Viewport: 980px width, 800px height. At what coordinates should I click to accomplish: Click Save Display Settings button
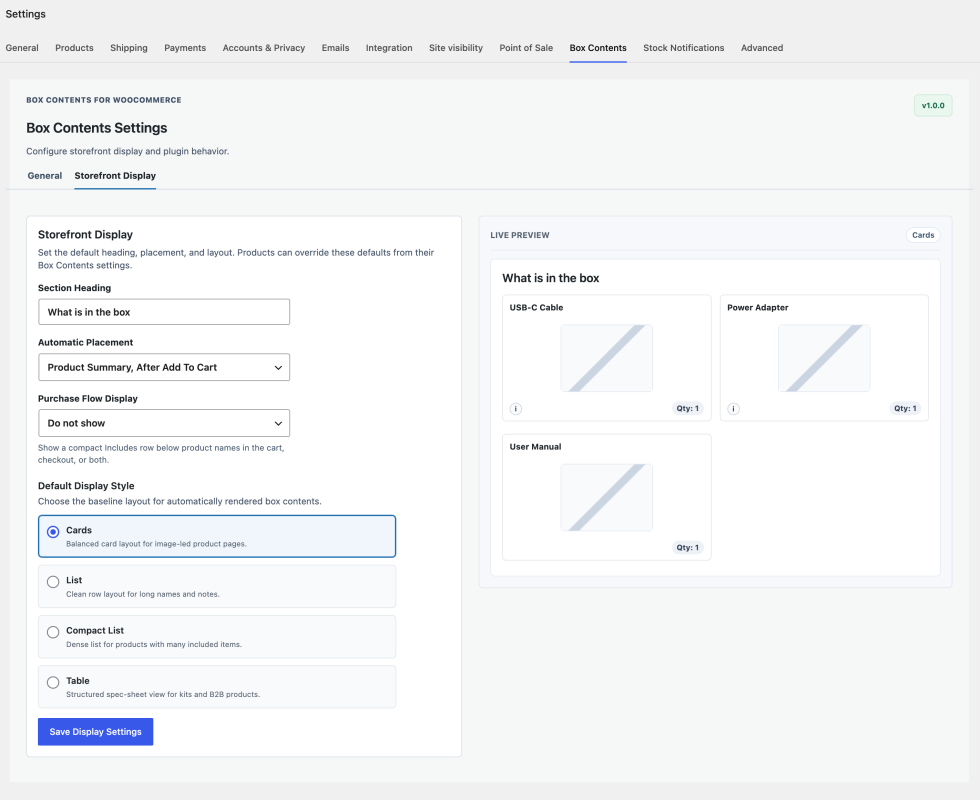point(96,732)
